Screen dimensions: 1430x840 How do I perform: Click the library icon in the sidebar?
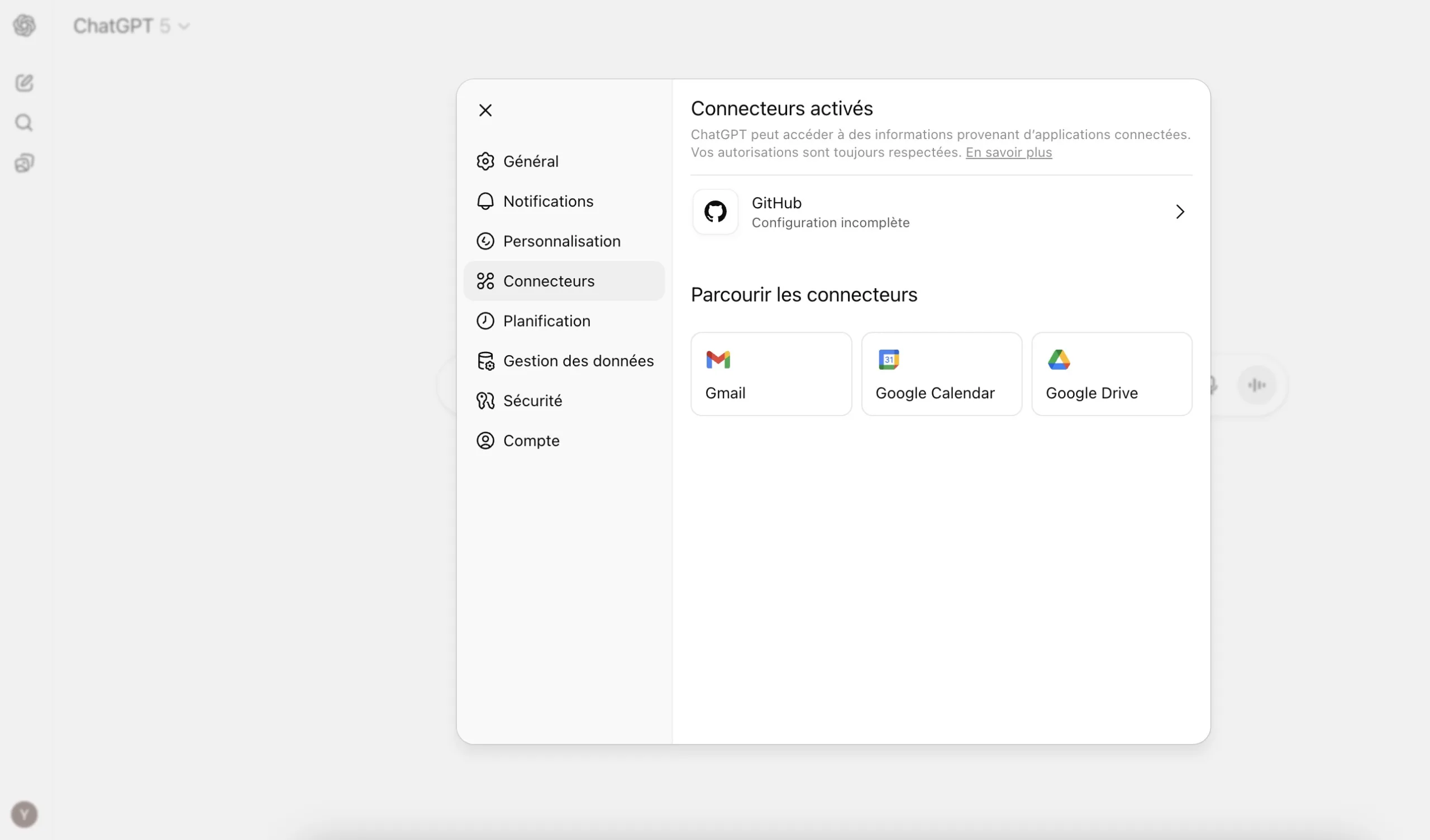[24, 164]
